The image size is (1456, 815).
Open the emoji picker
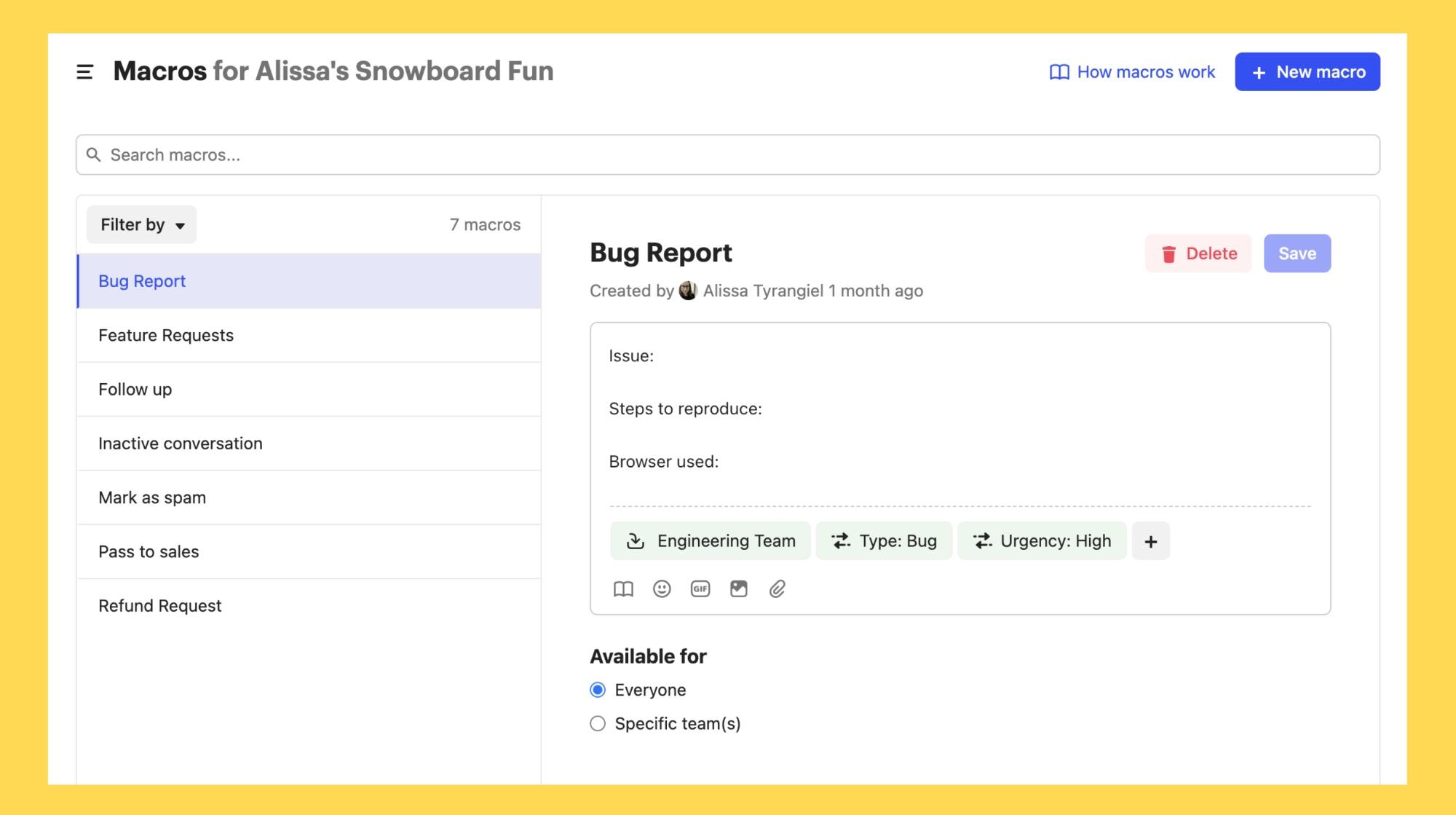point(662,588)
